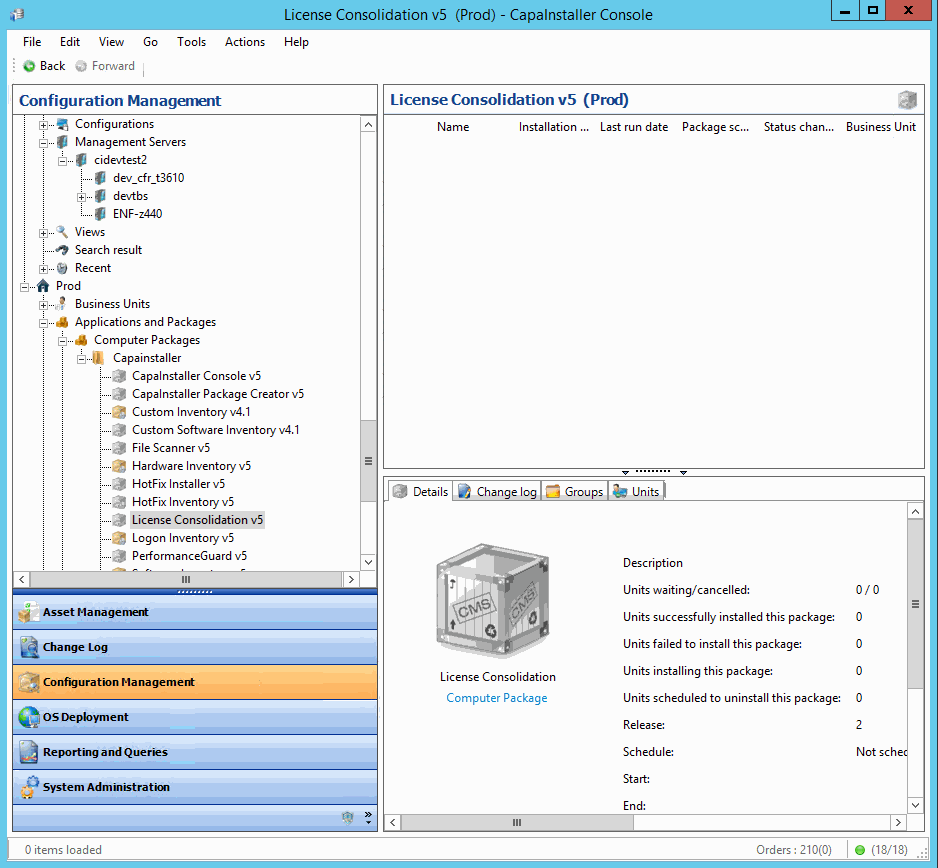Viewport: 938px width, 868px height.
Task: Collapse the Management Servers node
Action: click(44, 143)
